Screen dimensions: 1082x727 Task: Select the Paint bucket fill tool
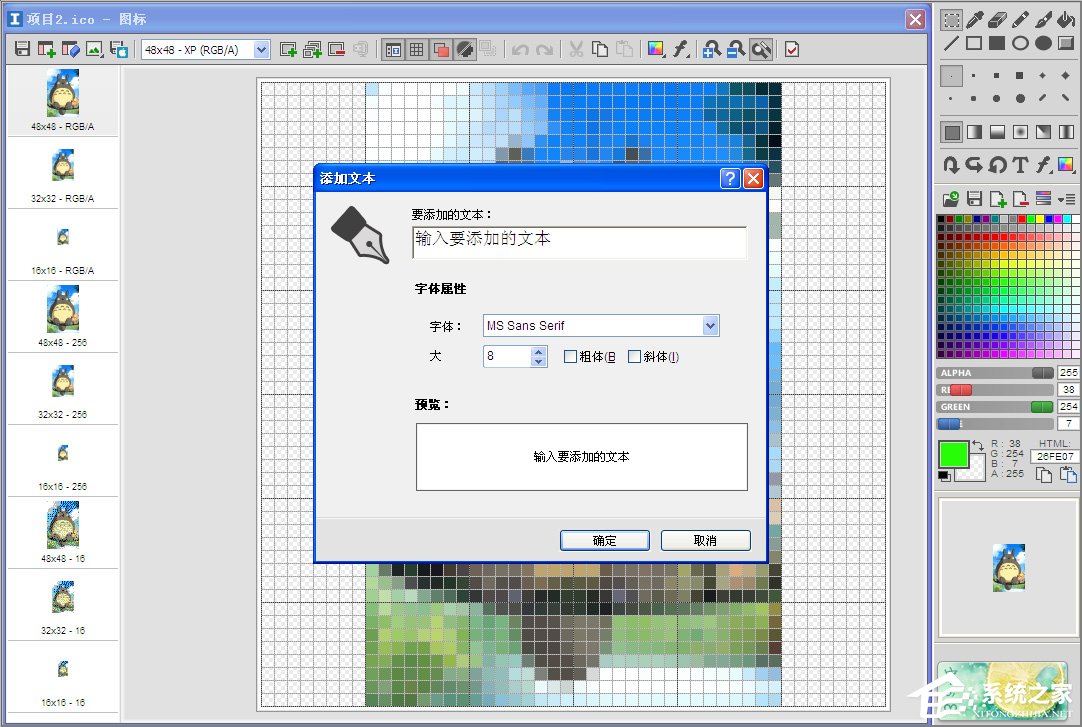(x=1065, y=19)
